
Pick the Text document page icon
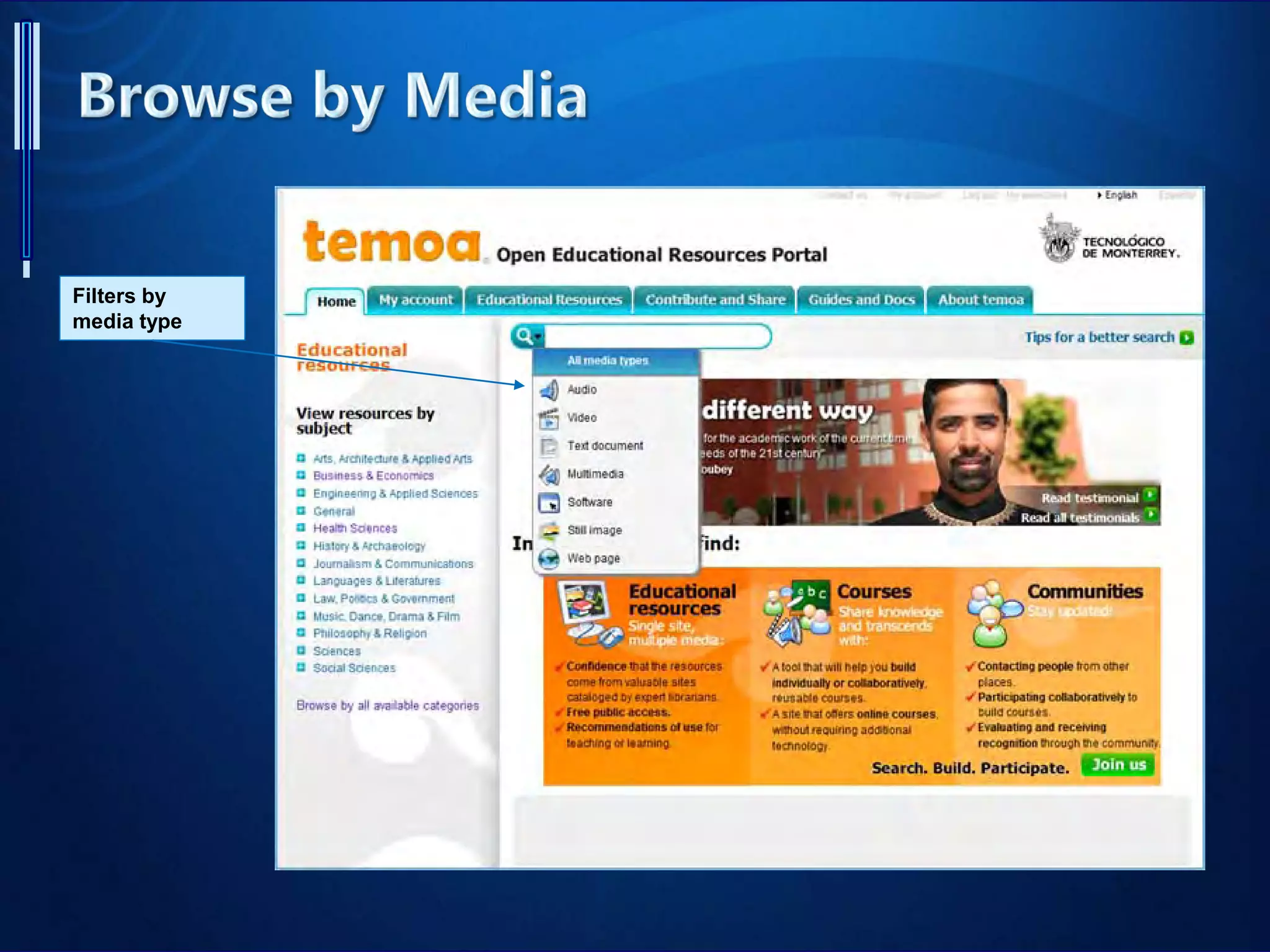[549, 446]
